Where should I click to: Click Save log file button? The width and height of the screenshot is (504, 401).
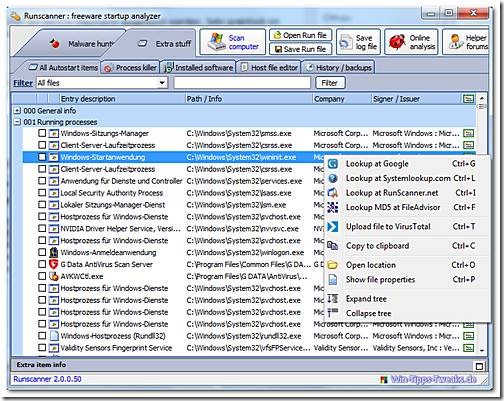pos(358,42)
